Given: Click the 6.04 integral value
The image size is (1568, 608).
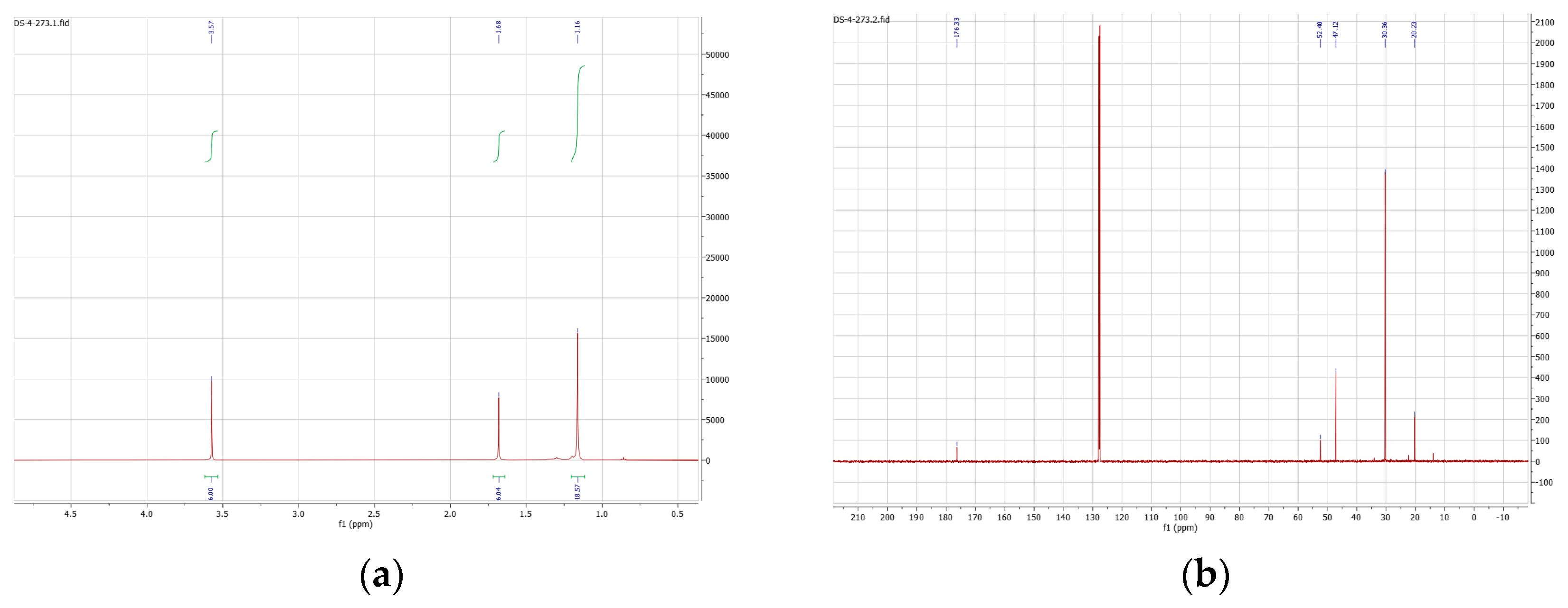Looking at the screenshot, I should click(499, 493).
